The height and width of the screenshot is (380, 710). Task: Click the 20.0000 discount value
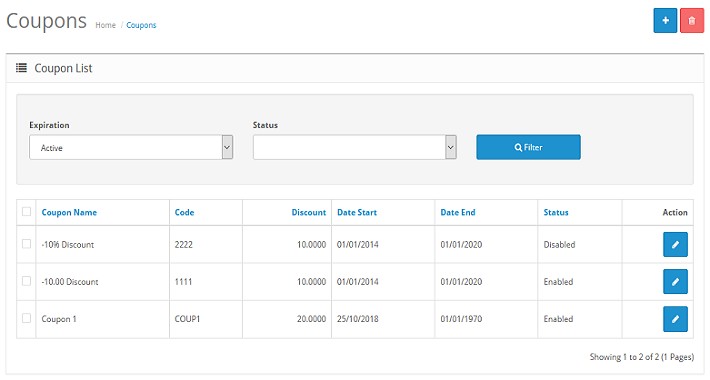tap(312, 319)
